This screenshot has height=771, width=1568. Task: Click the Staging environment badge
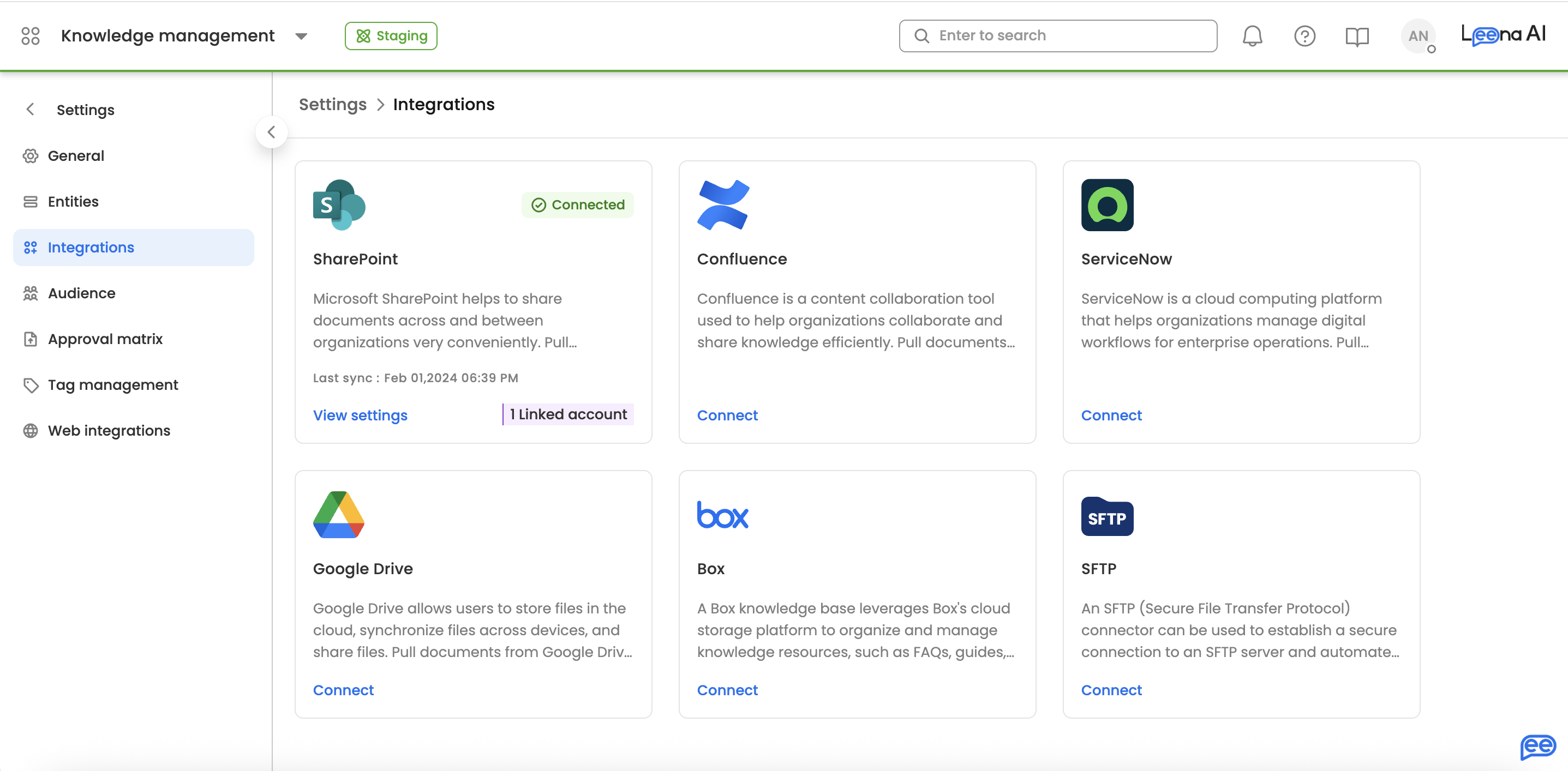tap(391, 36)
